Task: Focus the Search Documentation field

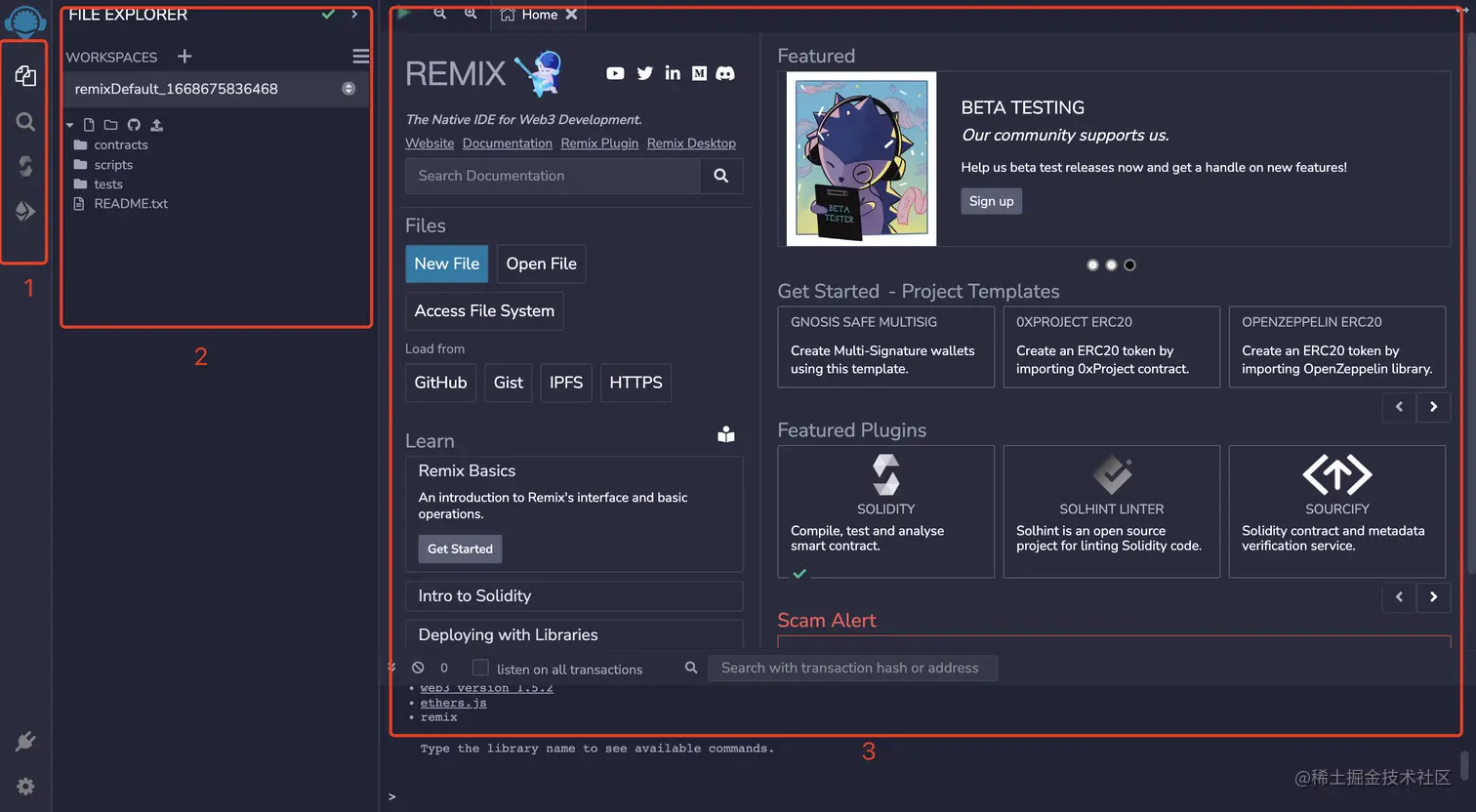Action: click(553, 176)
